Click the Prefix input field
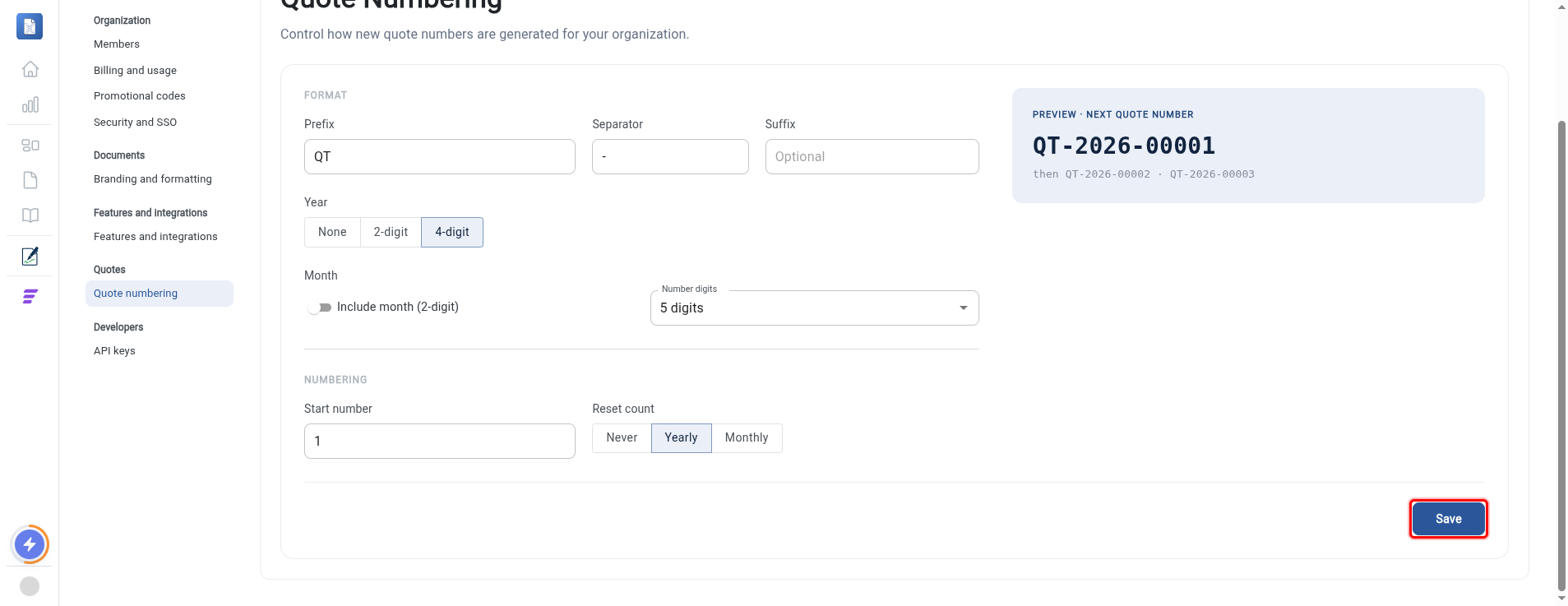The height and width of the screenshot is (606, 1568). (x=440, y=156)
